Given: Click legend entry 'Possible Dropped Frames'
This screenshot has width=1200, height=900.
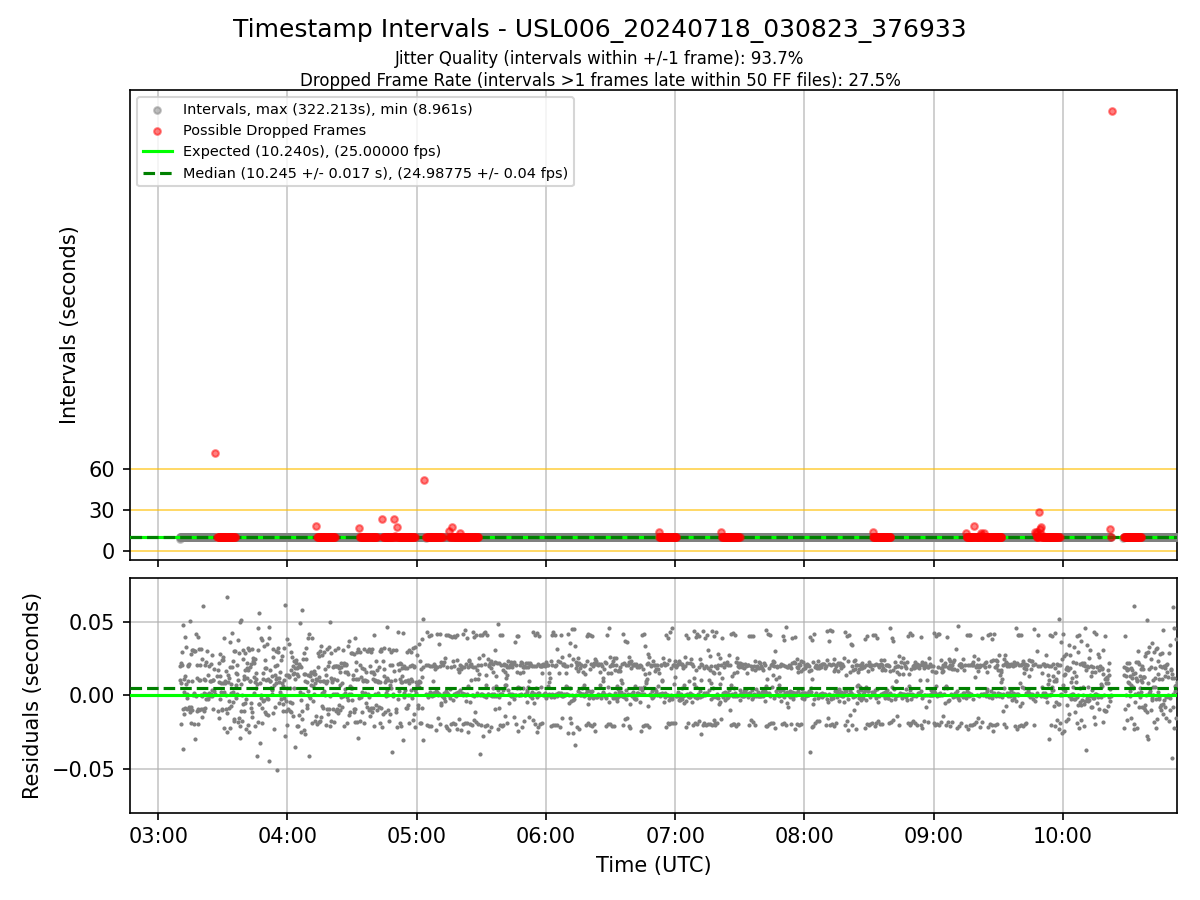Looking at the screenshot, I should [x=274, y=130].
